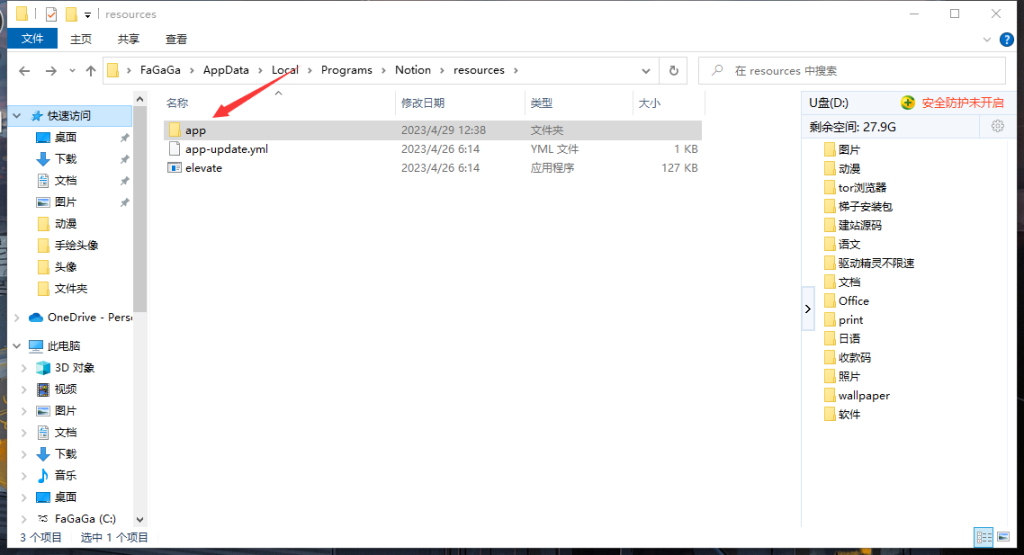This screenshot has height=555, width=1024.
Task: Expand the FaGaGa (C:) drive node
Action: pos(24,519)
